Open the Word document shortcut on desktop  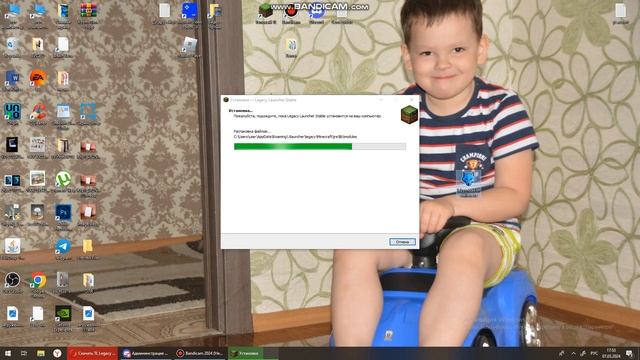point(12,78)
